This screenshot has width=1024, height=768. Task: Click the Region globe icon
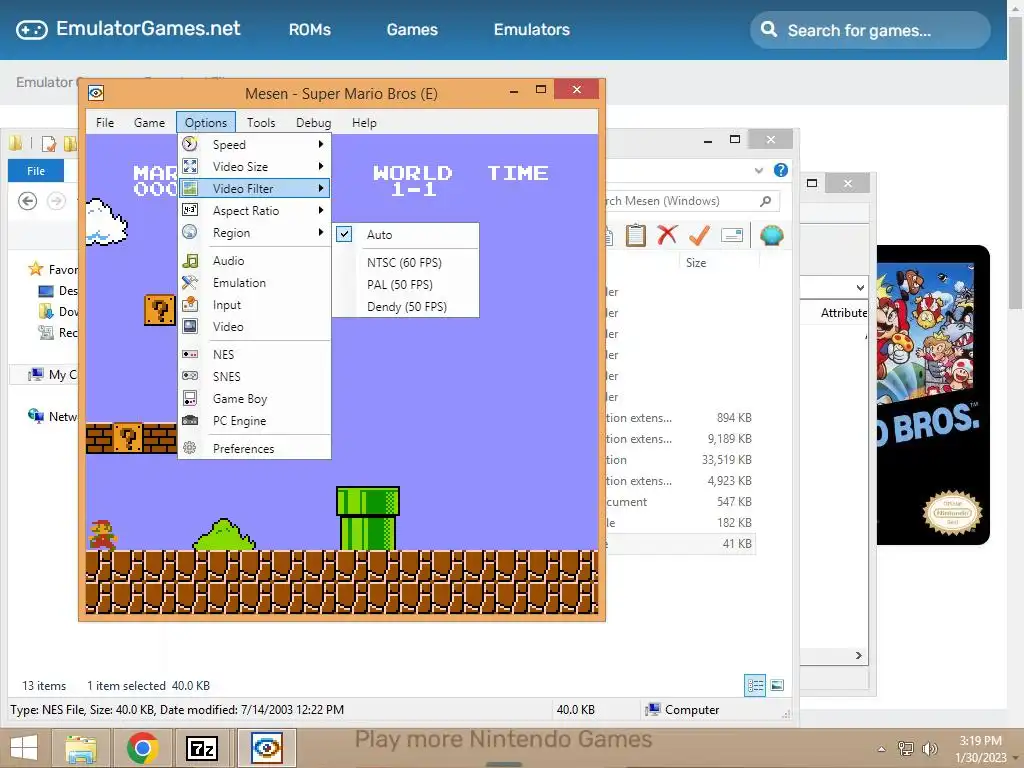point(190,232)
